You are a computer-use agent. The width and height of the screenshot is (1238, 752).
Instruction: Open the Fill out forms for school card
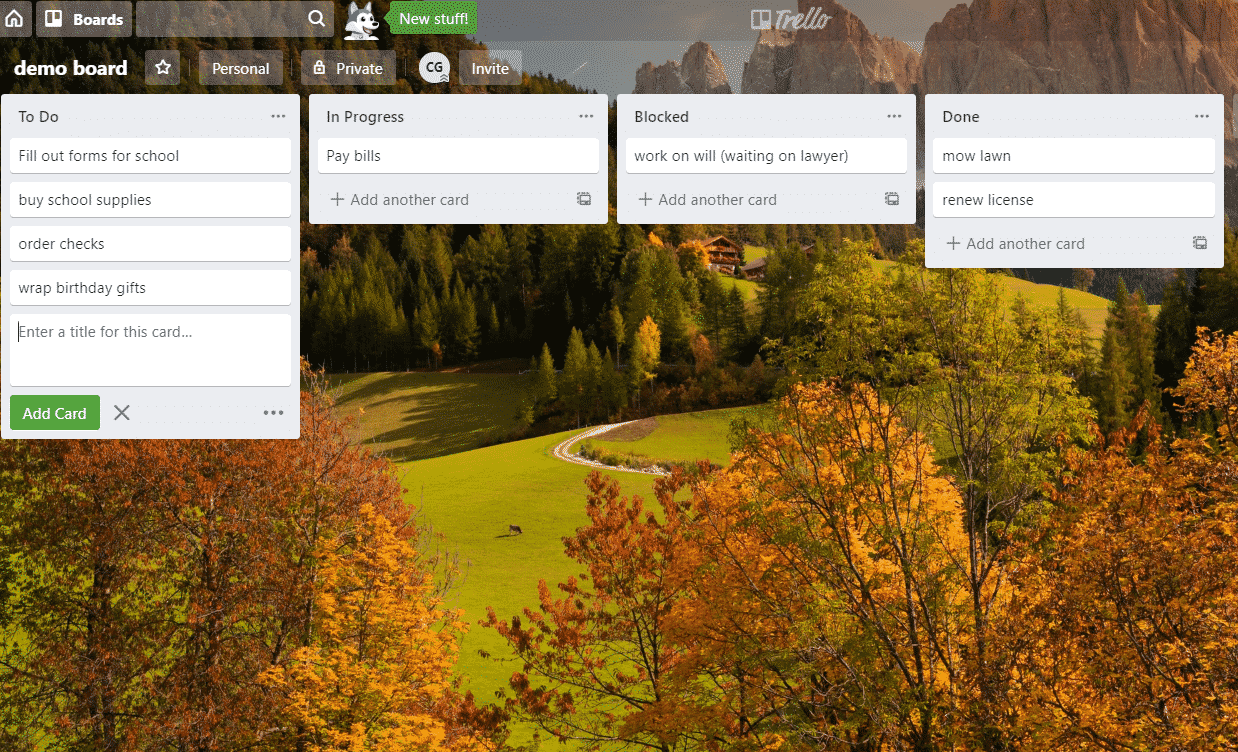coord(150,156)
